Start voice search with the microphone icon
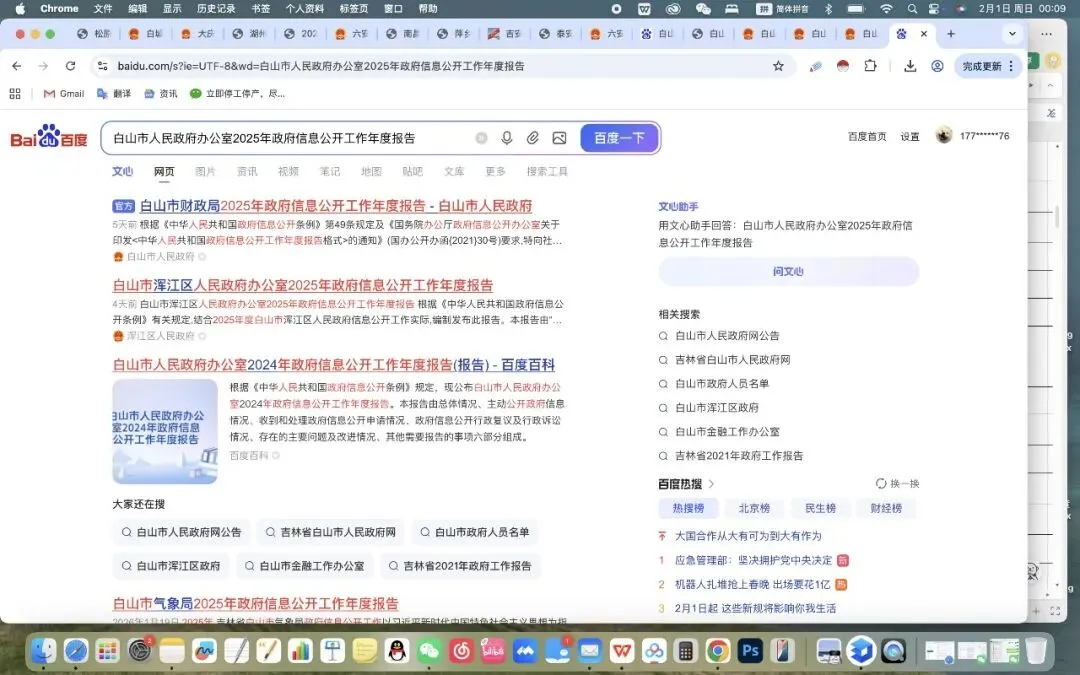 [507, 138]
